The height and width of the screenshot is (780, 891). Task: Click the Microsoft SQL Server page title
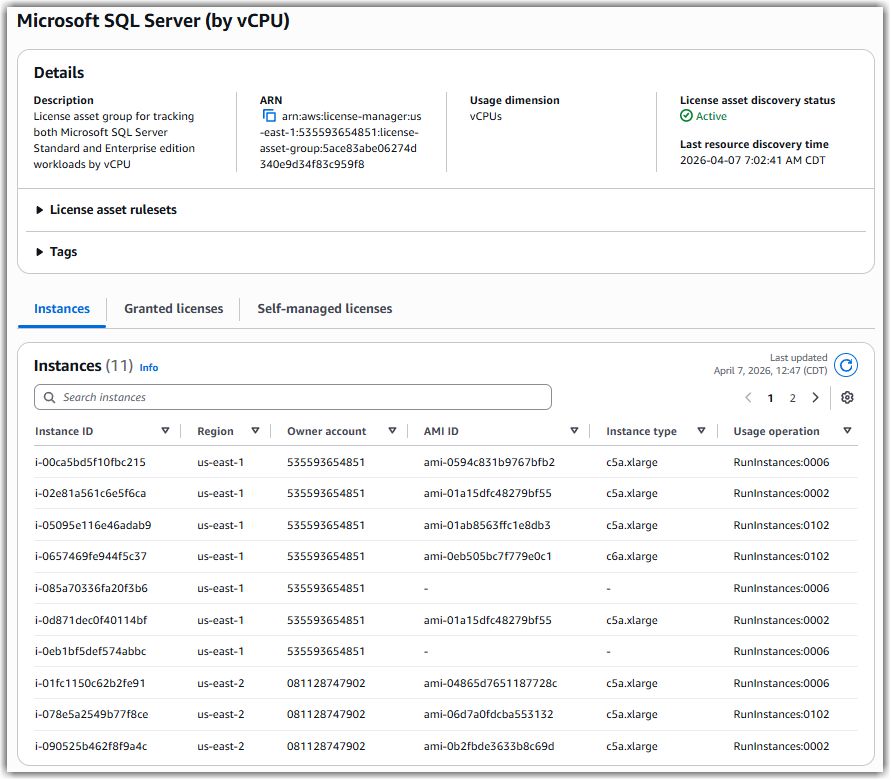(x=153, y=20)
